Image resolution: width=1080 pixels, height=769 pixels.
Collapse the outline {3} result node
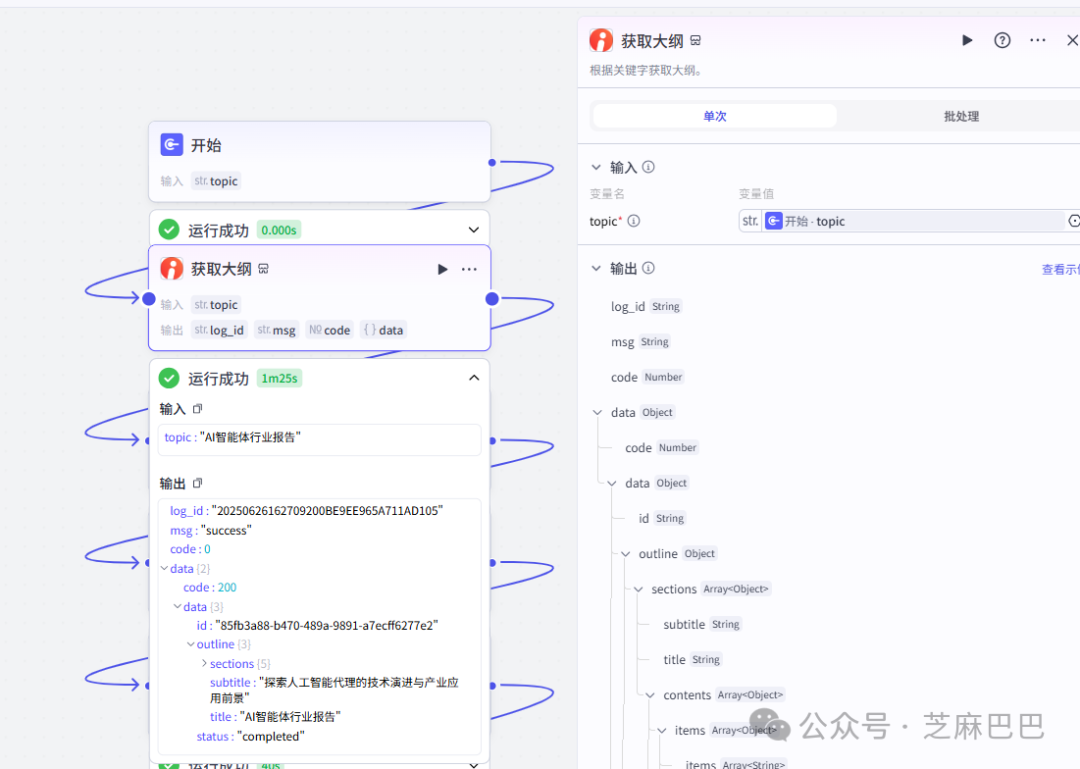[x=191, y=644]
